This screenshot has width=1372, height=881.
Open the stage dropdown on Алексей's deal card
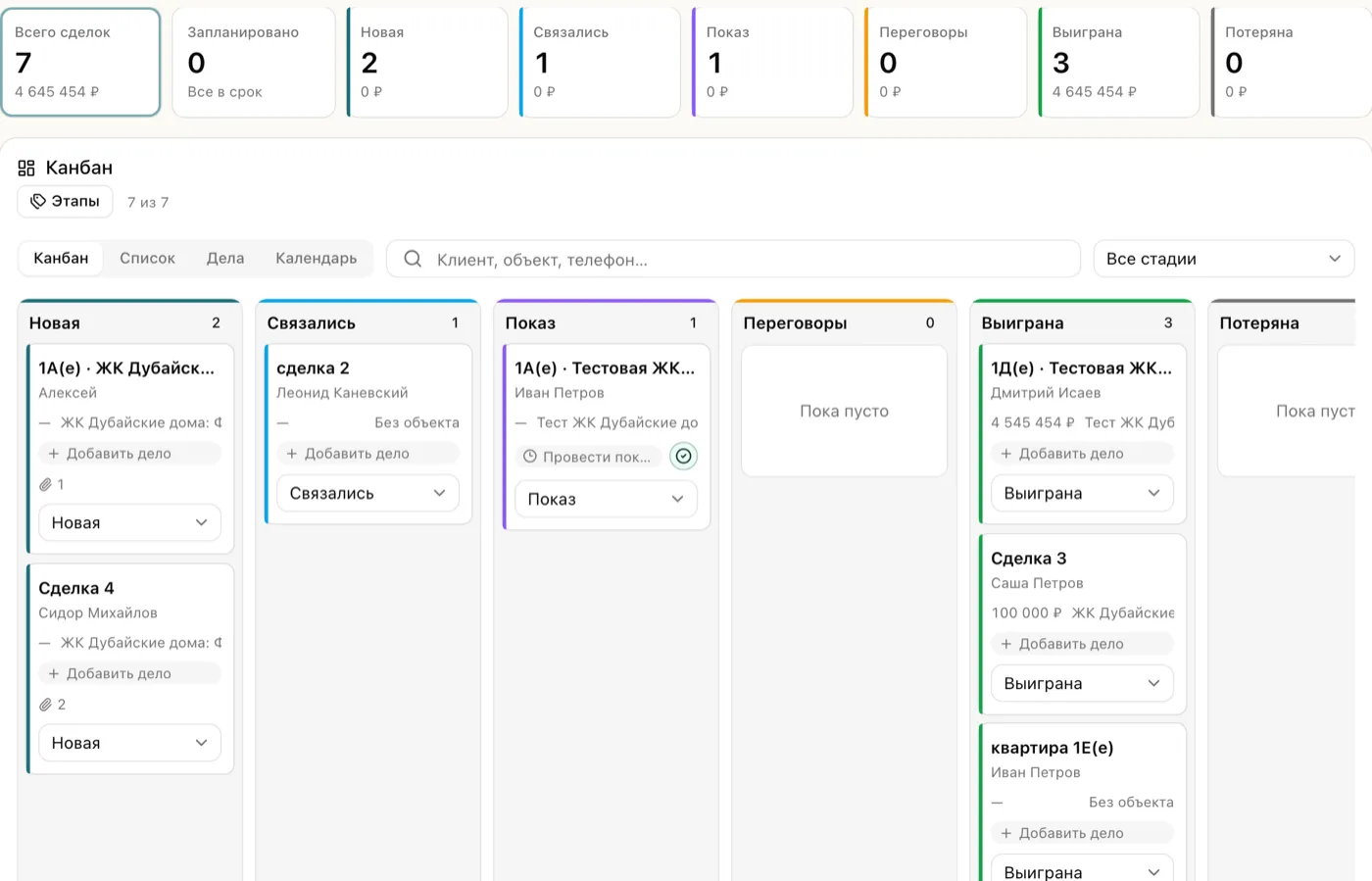coord(129,522)
